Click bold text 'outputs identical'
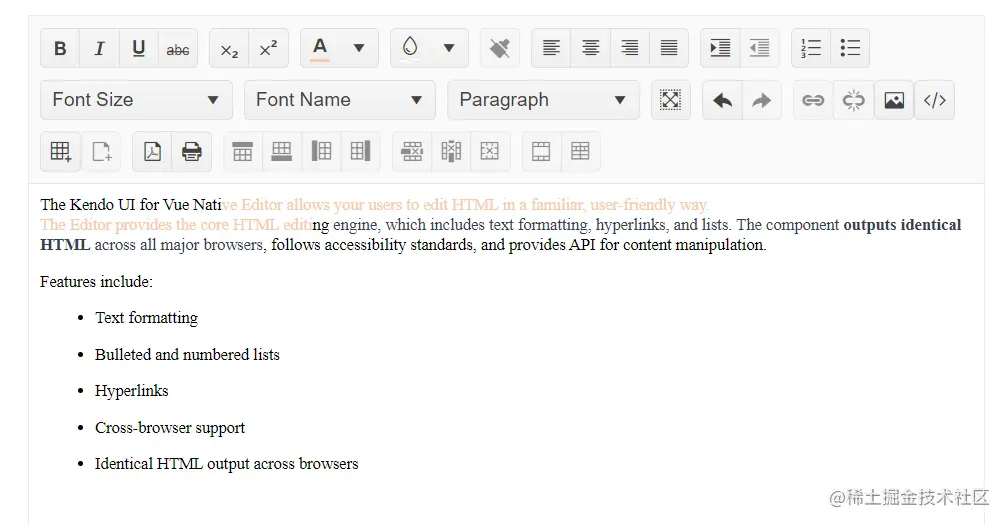The height and width of the screenshot is (525, 1007). 902,225
